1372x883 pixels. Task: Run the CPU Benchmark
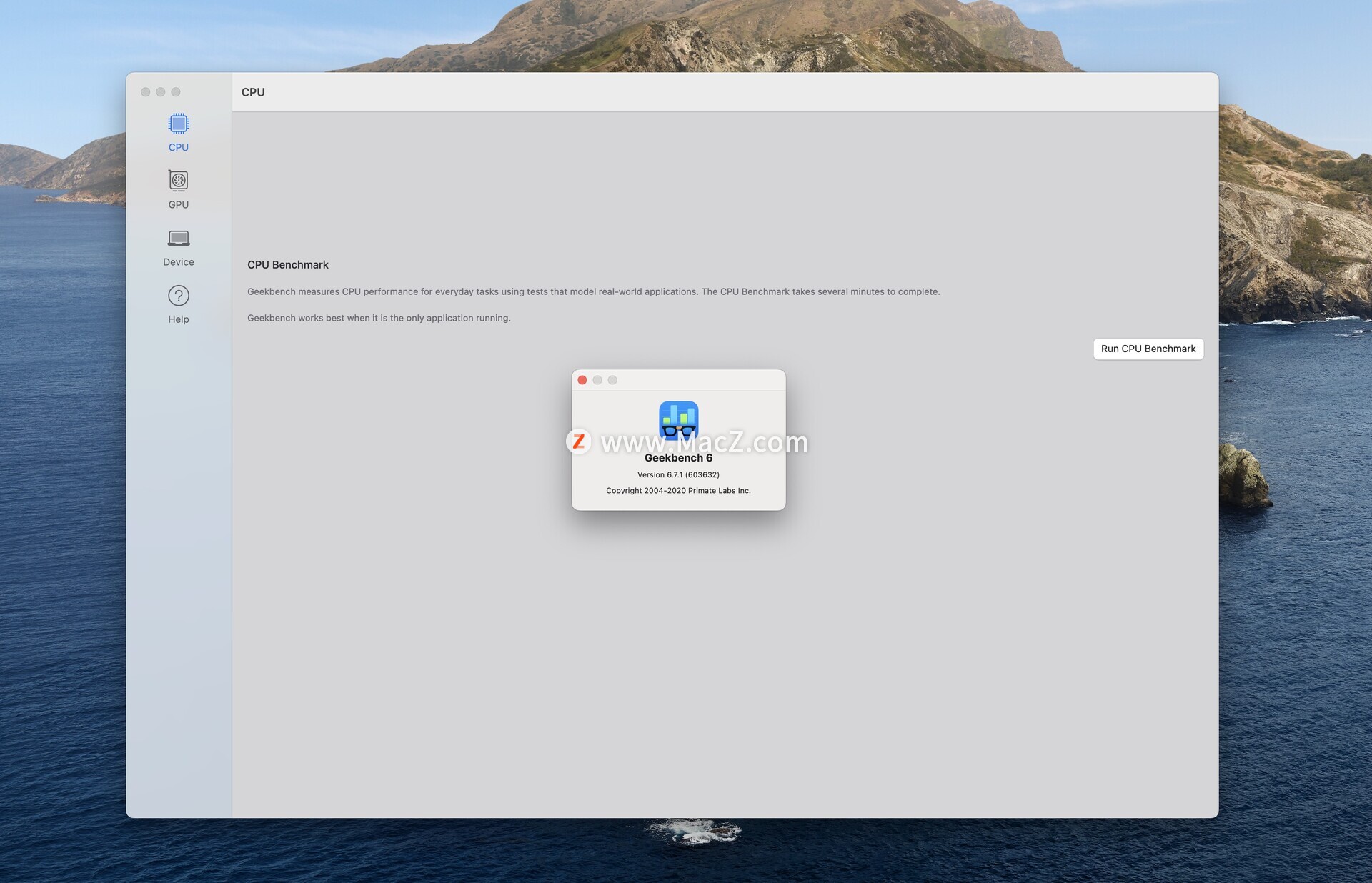pyautogui.click(x=1148, y=349)
